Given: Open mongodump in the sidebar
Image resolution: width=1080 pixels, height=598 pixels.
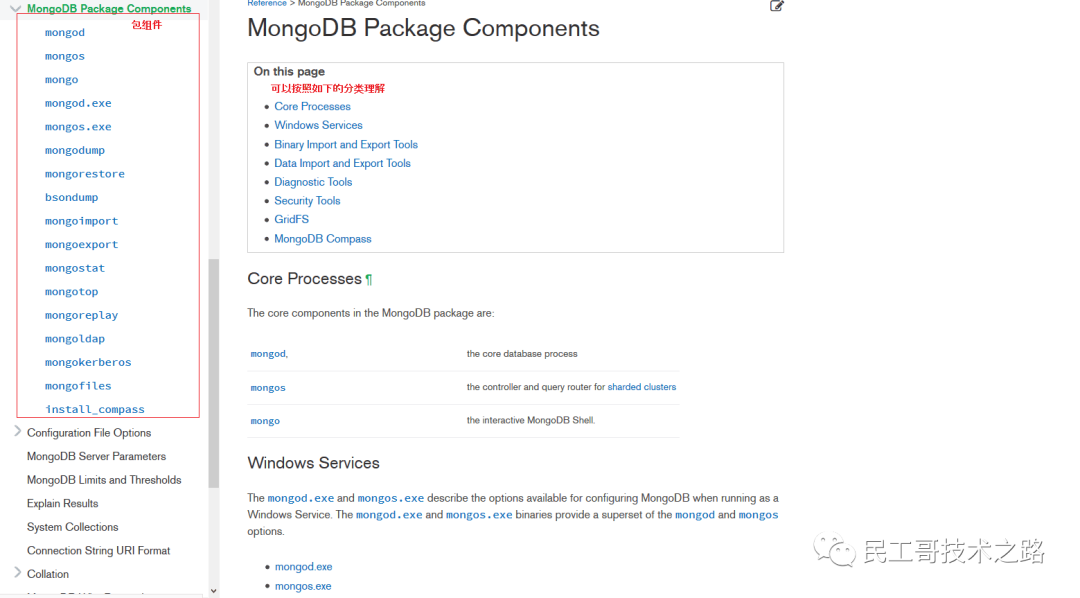Looking at the screenshot, I should (74, 150).
